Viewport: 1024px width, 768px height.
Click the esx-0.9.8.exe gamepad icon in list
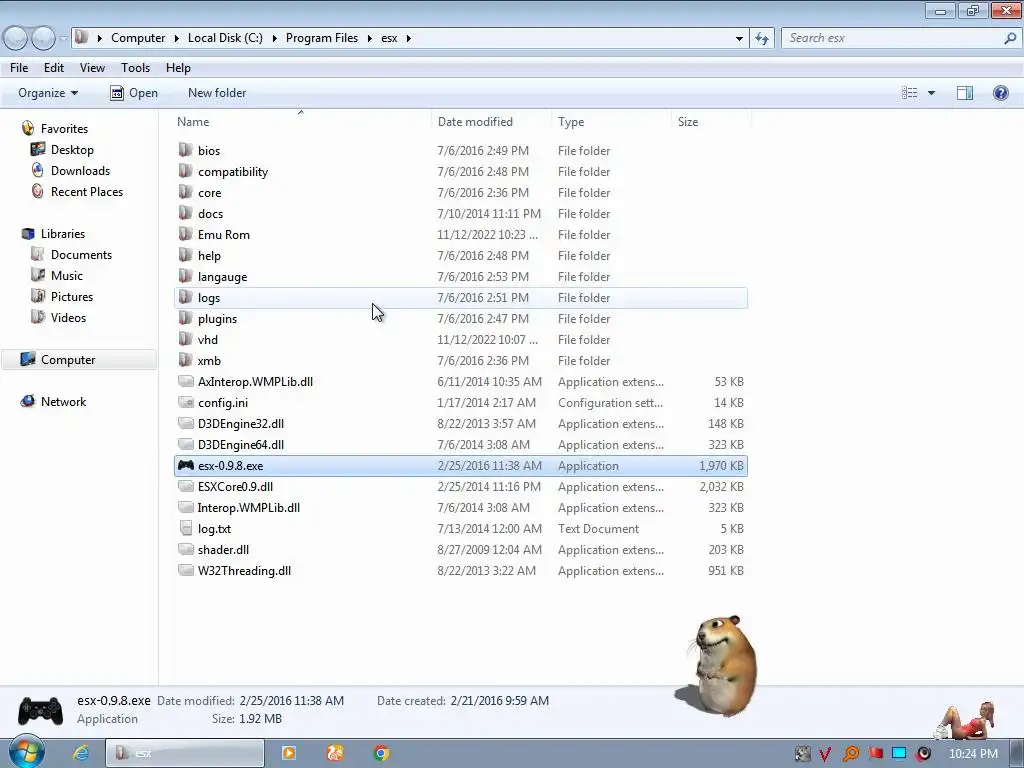coord(186,466)
